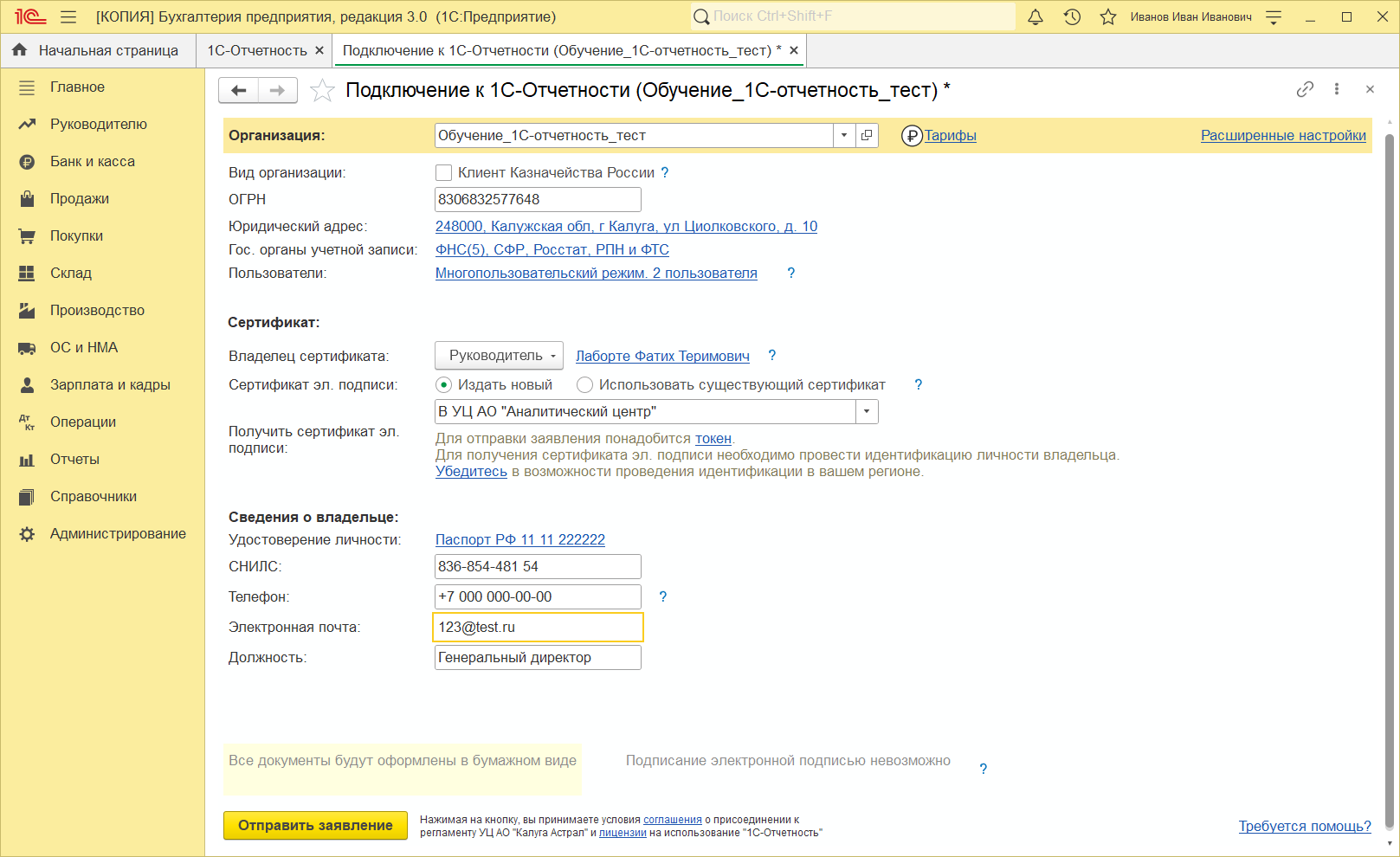Expand the Организация dropdown list
The width and height of the screenshot is (1400, 857).
pos(844,135)
